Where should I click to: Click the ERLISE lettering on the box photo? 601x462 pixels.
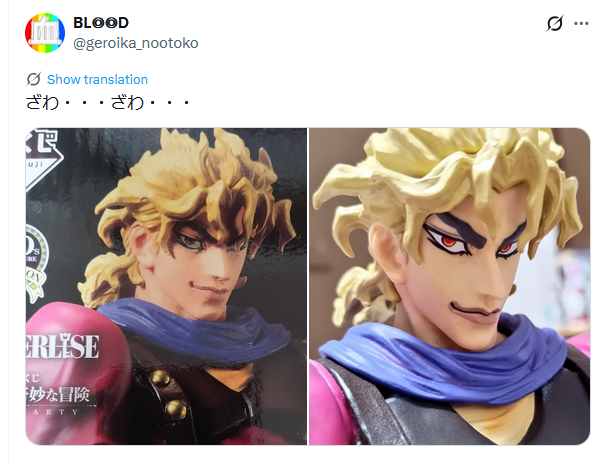coord(62,346)
